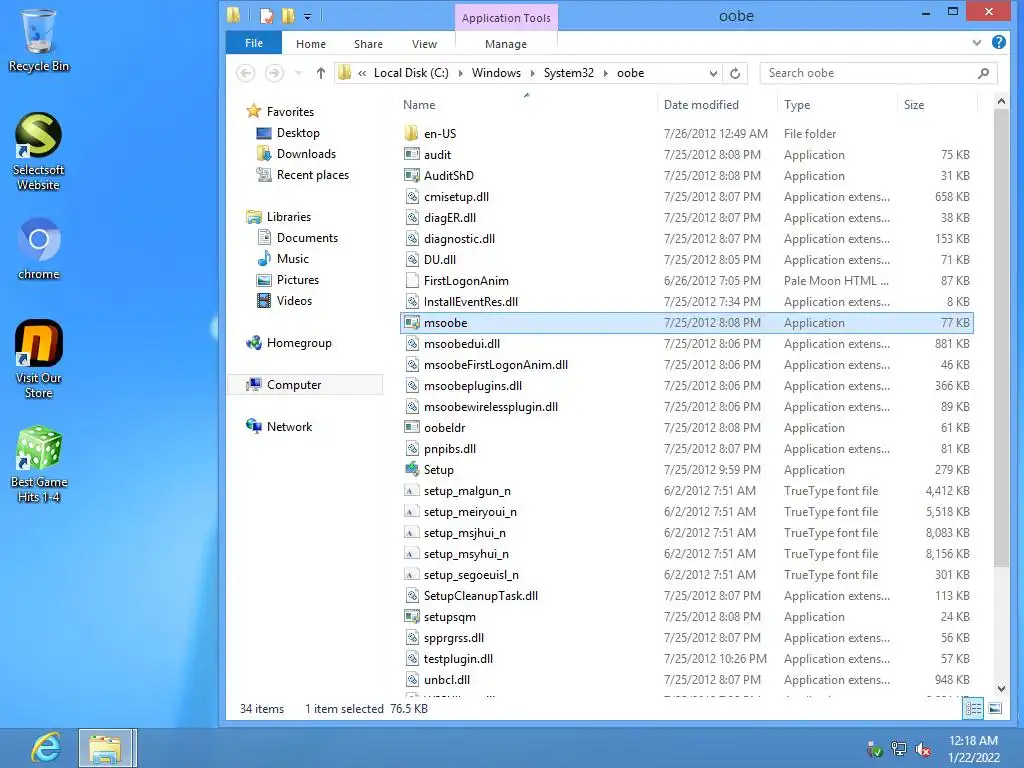Launch Internet Explorer from the taskbar
This screenshot has height=768, width=1024.
point(46,748)
